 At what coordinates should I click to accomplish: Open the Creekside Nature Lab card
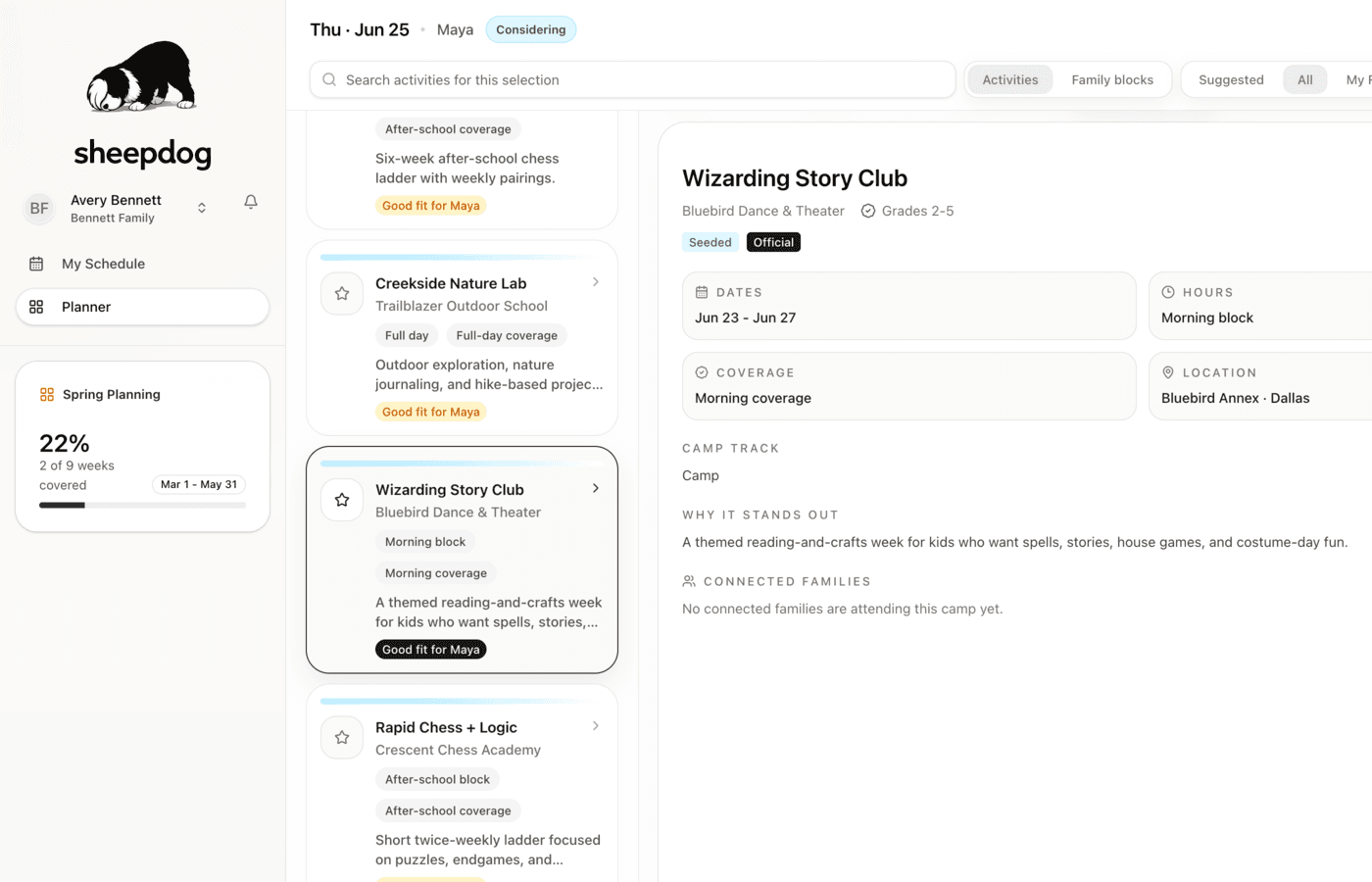coord(462,338)
